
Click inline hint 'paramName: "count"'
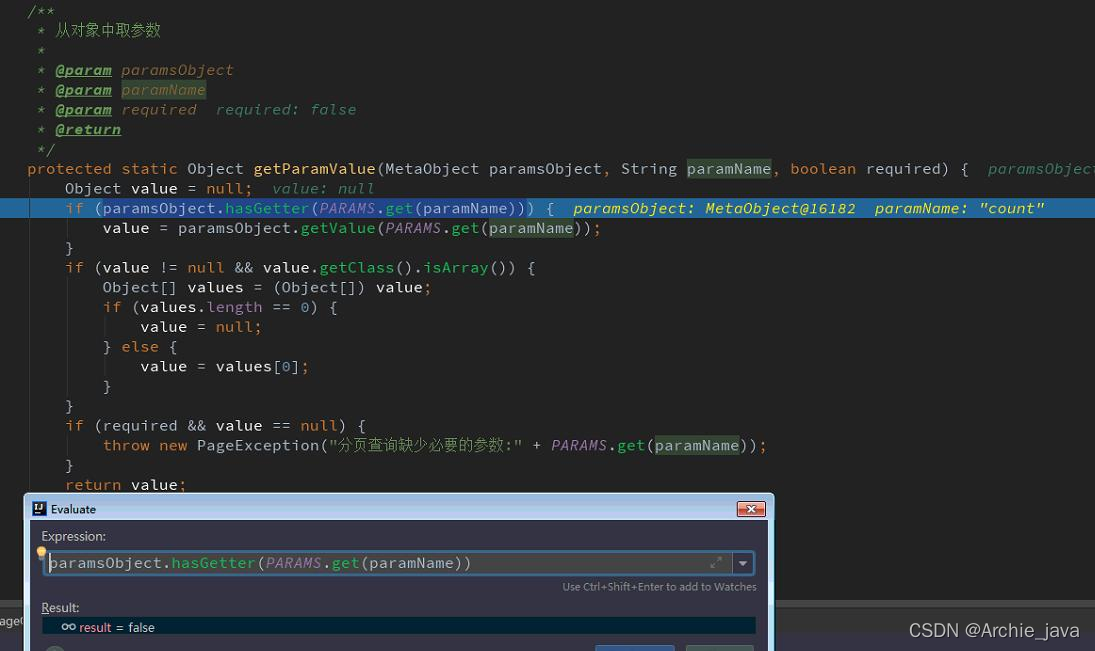pos(959,208)
